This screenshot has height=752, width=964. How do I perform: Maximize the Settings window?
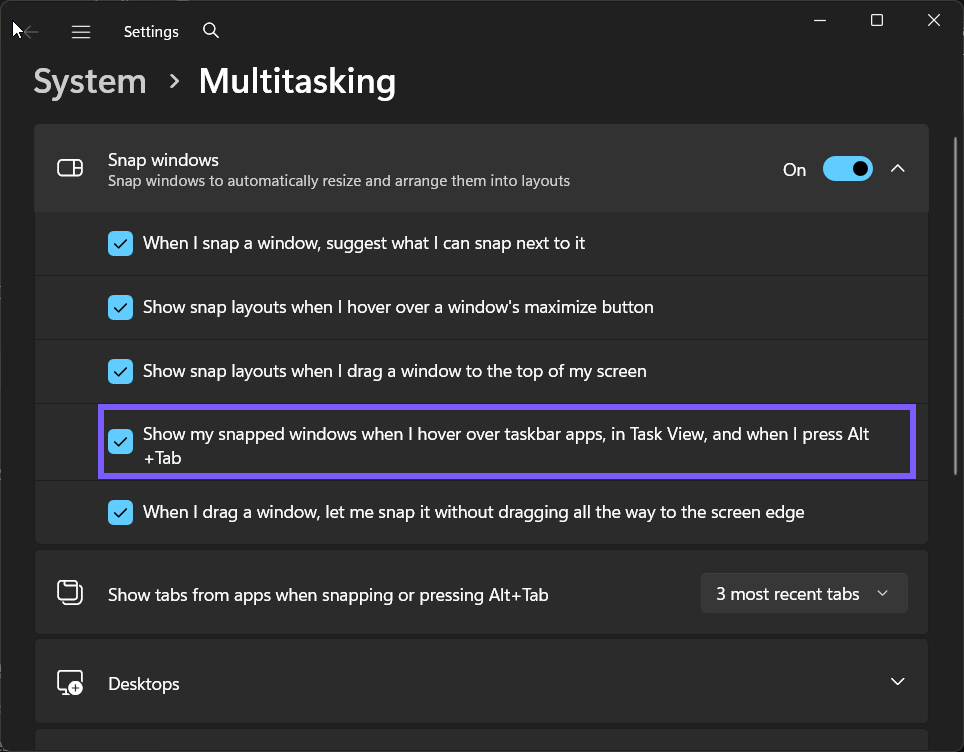click(x=877, y=20)
